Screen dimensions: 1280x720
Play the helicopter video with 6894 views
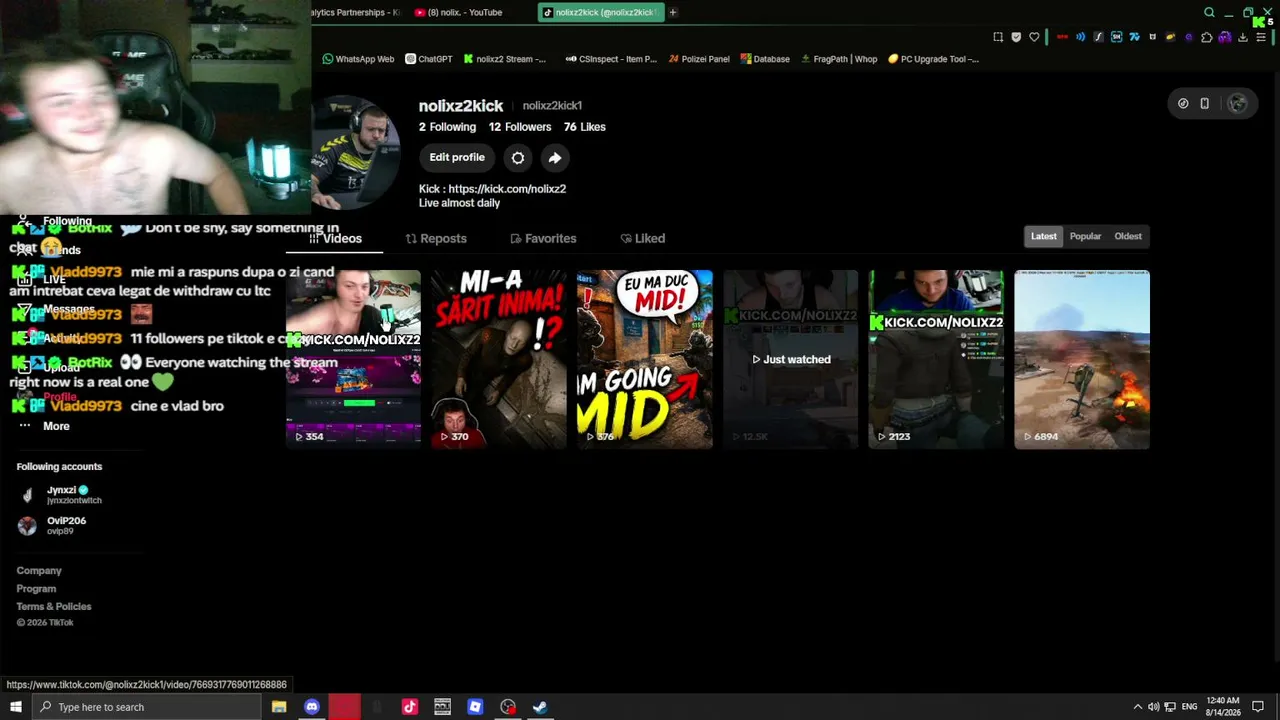[1082, 359]
